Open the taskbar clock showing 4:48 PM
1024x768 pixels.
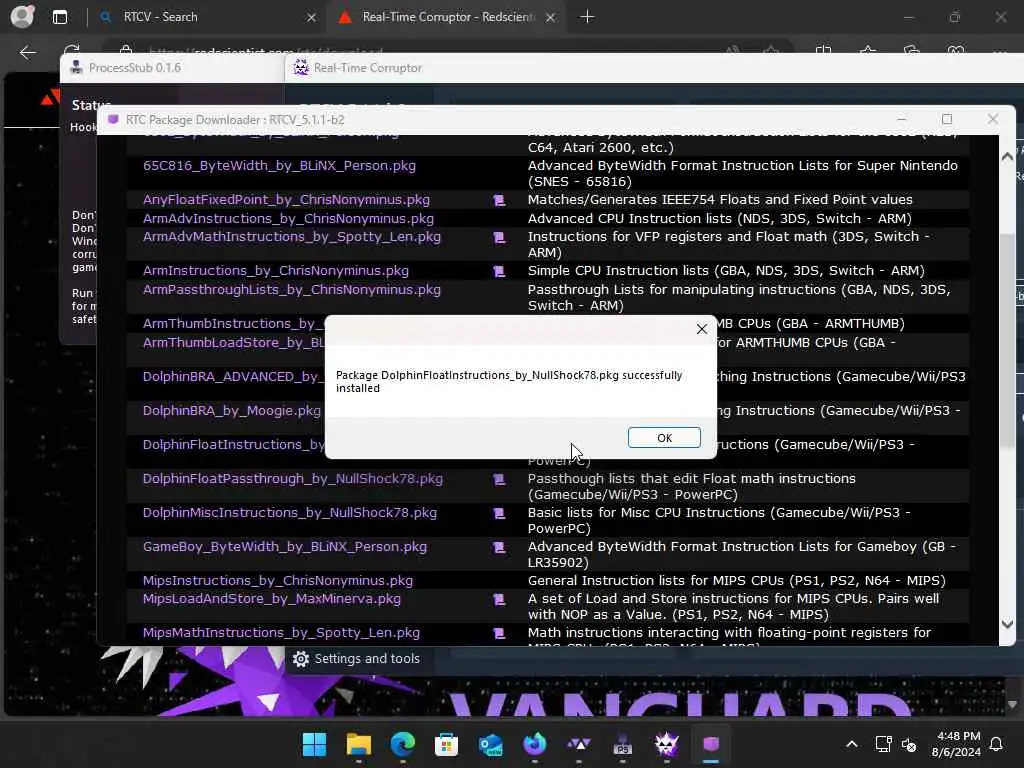coord(956,744)
